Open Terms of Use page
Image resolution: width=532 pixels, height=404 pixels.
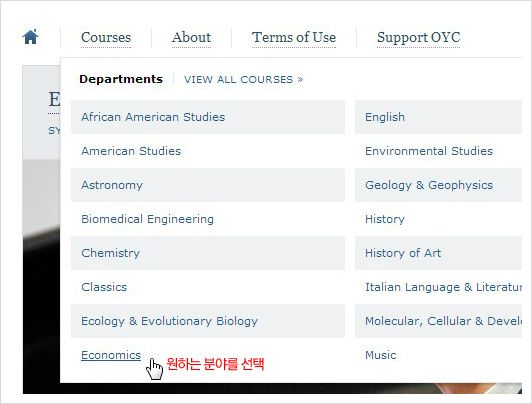pos(294,37)
